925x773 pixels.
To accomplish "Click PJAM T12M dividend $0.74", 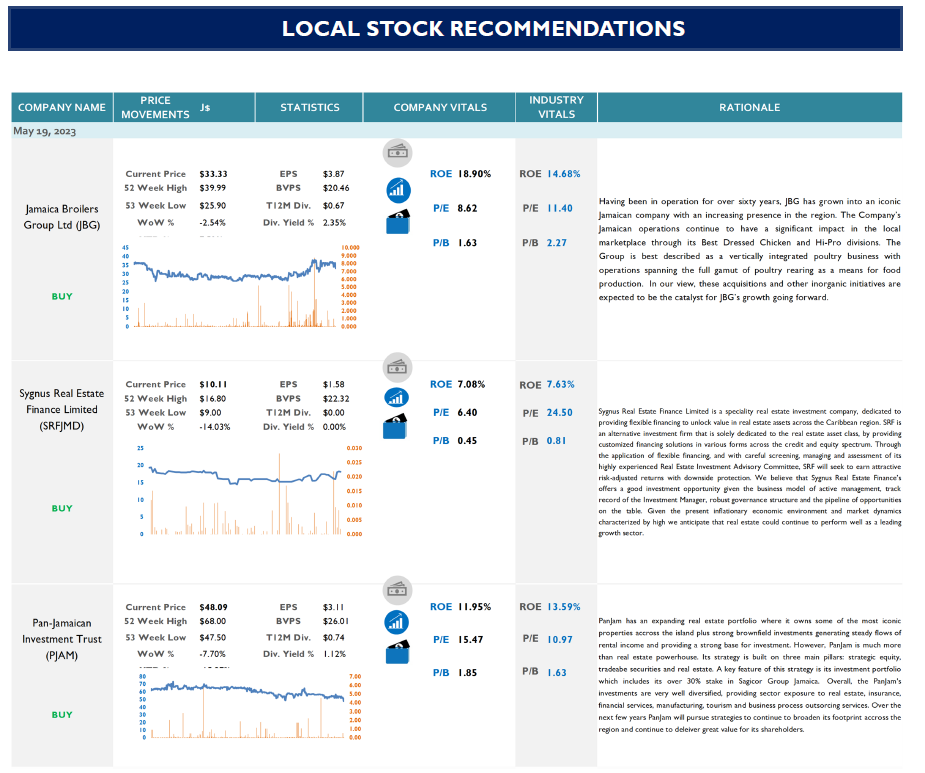I will 333,637.
